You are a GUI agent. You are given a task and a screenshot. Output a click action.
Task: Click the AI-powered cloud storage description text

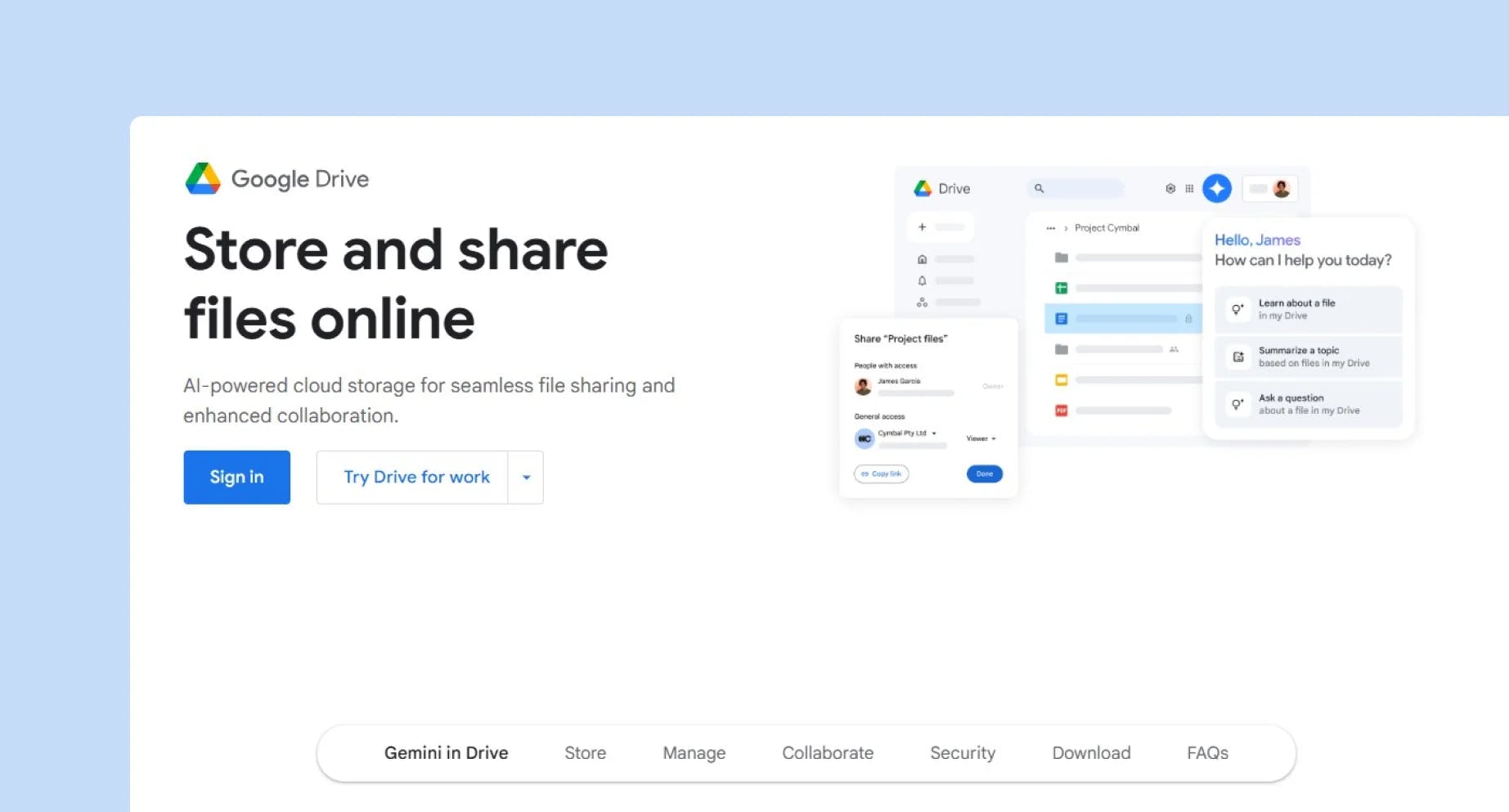click(429, 401)
